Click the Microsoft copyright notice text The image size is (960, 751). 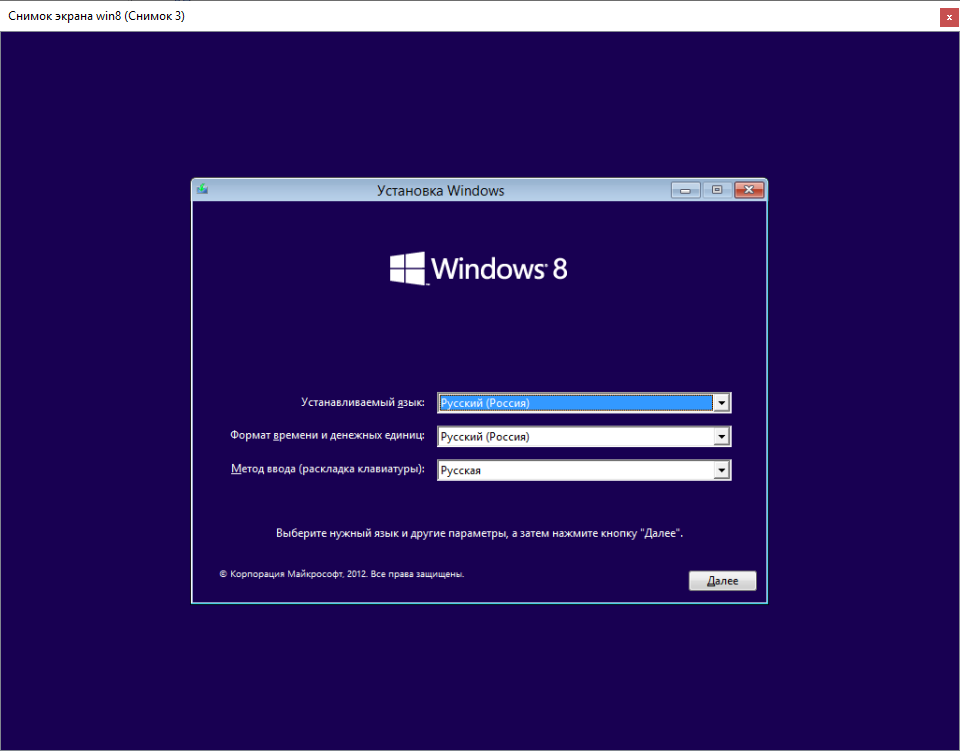[342, 574]
